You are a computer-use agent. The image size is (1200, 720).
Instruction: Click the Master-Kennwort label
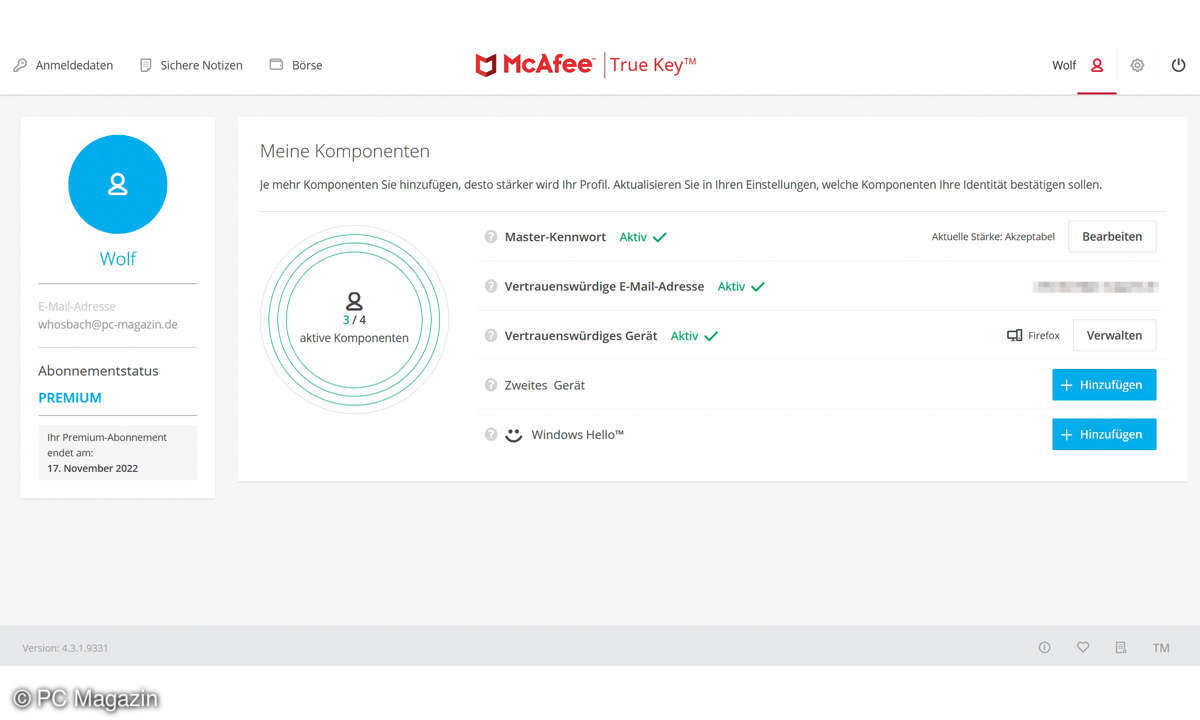pos(555,237)
